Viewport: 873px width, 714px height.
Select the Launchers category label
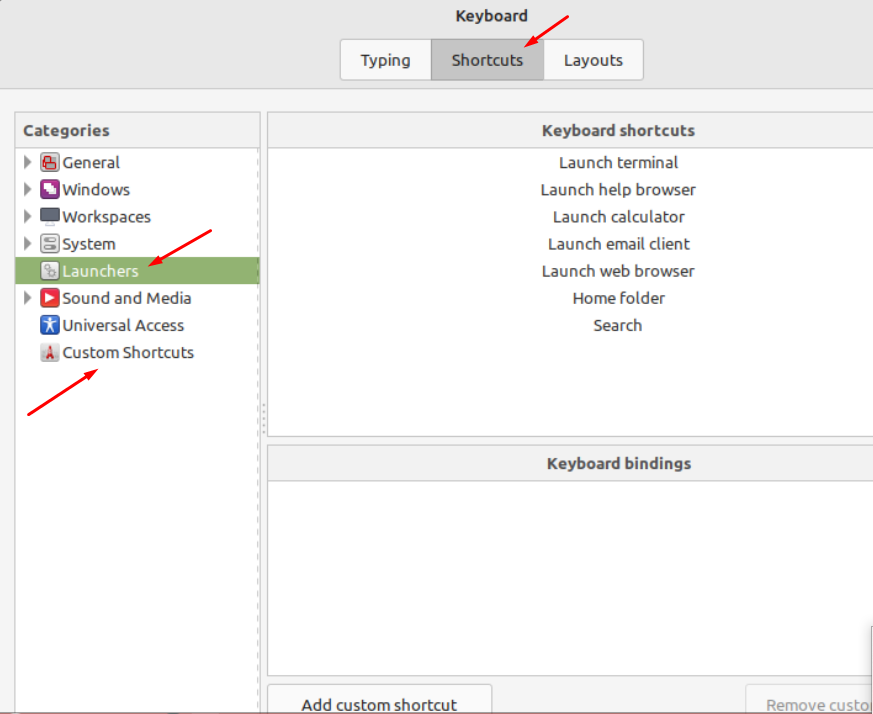100,271
